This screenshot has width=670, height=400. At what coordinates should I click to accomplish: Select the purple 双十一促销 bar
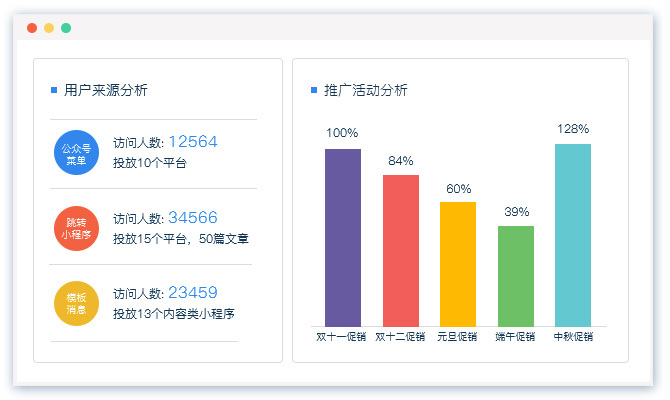343,237
